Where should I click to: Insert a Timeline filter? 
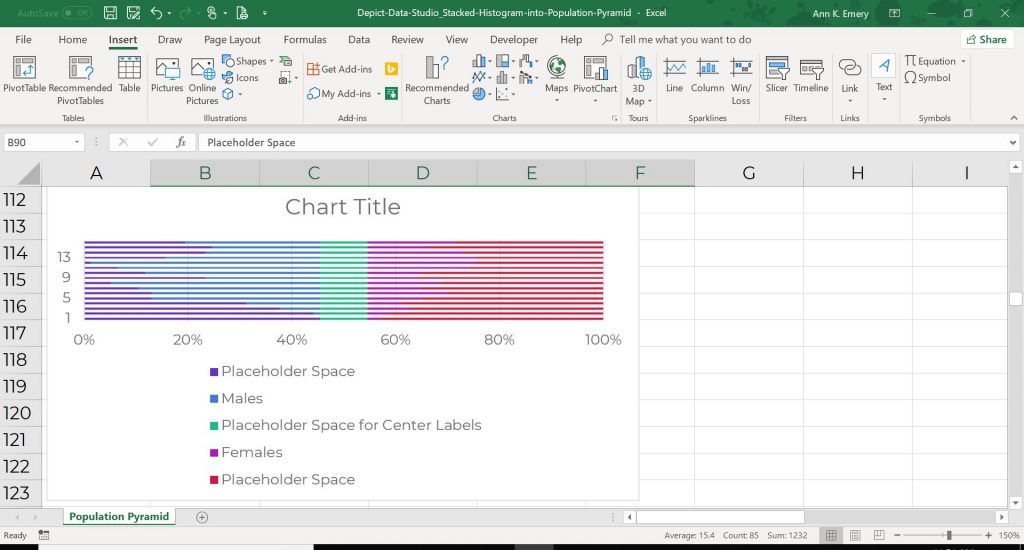coord(810,74)
